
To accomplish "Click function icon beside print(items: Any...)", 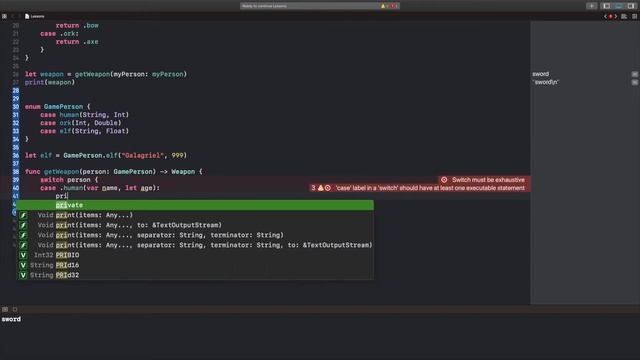I will (x=23, y=215).
